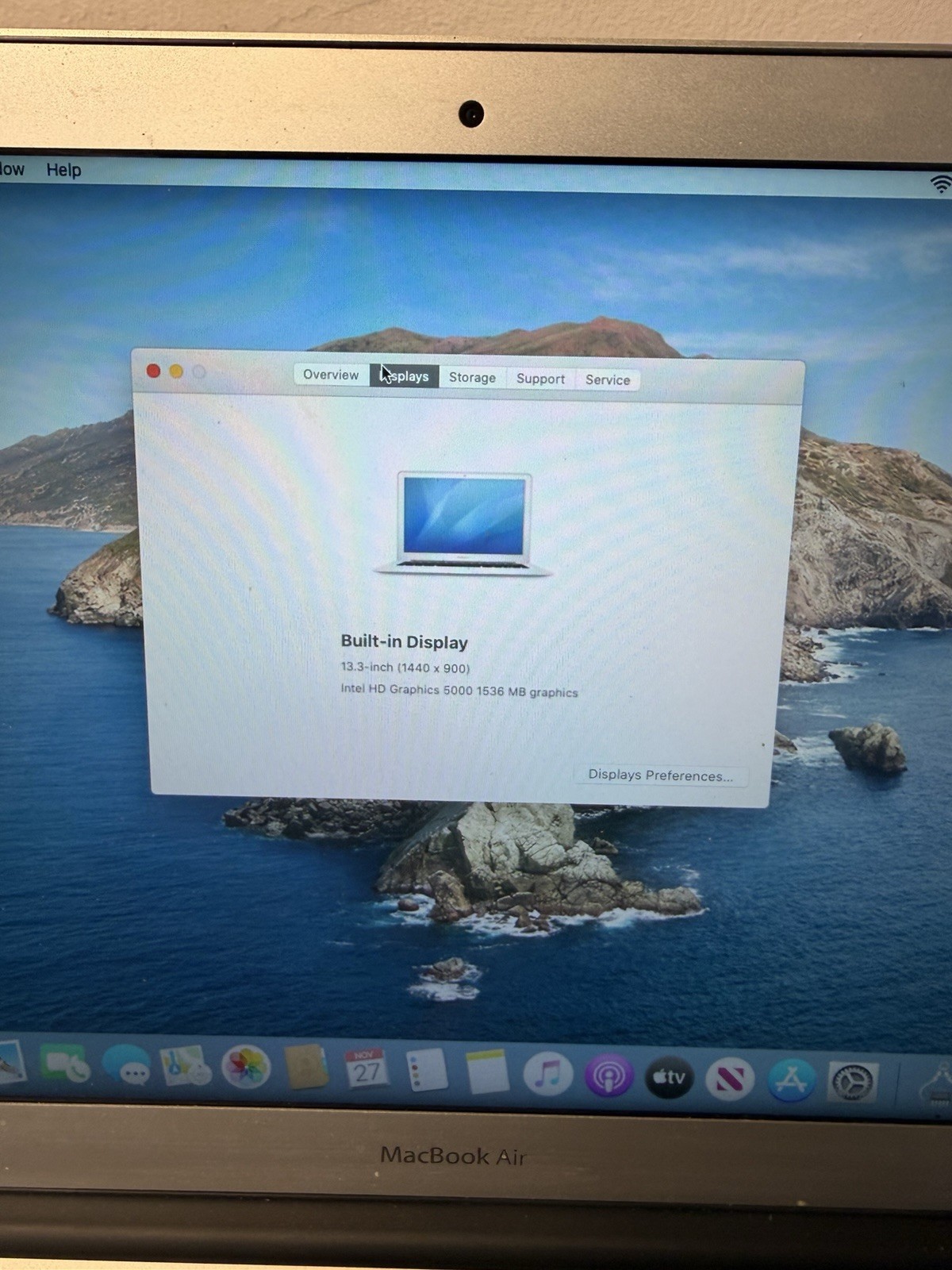Launch Maps from the dock
Viewport: 952px width, 1270px height.
[x=186, y=1066]
